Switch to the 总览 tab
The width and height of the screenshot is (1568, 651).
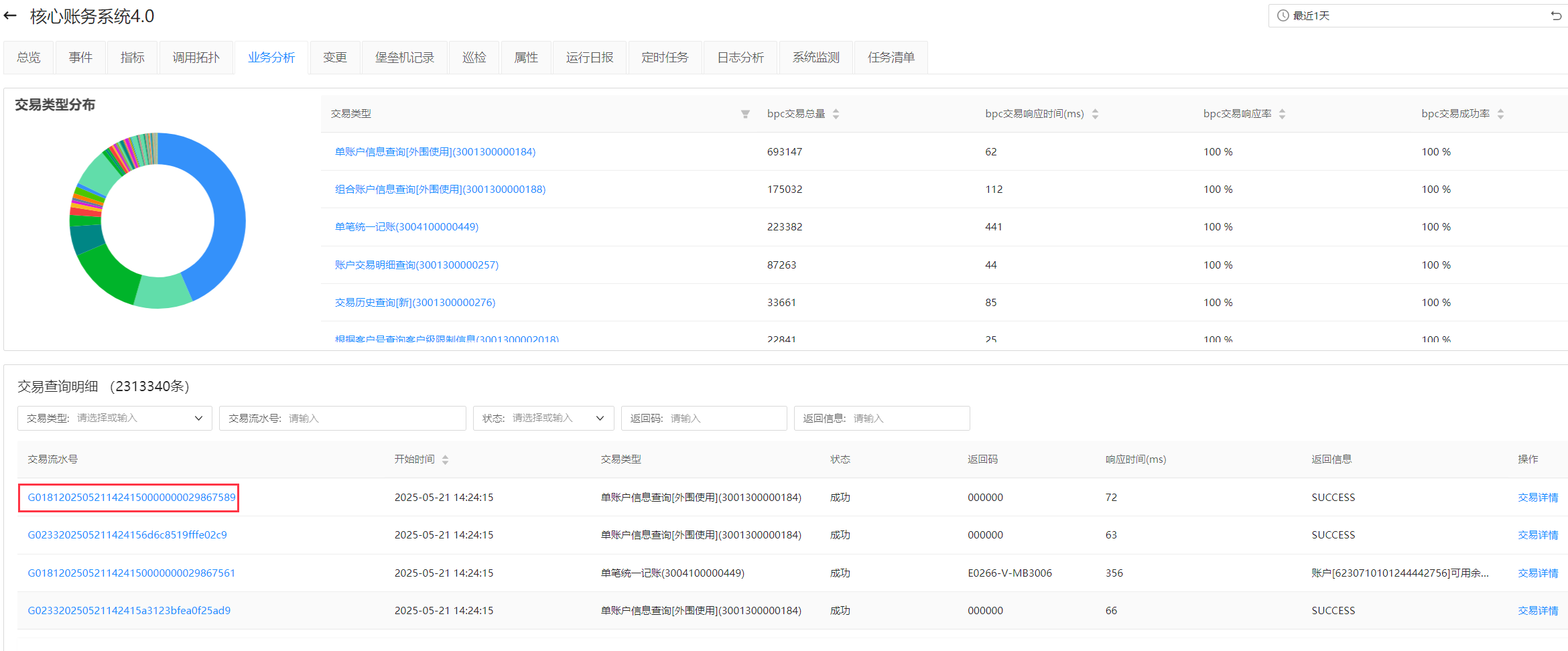29,58
